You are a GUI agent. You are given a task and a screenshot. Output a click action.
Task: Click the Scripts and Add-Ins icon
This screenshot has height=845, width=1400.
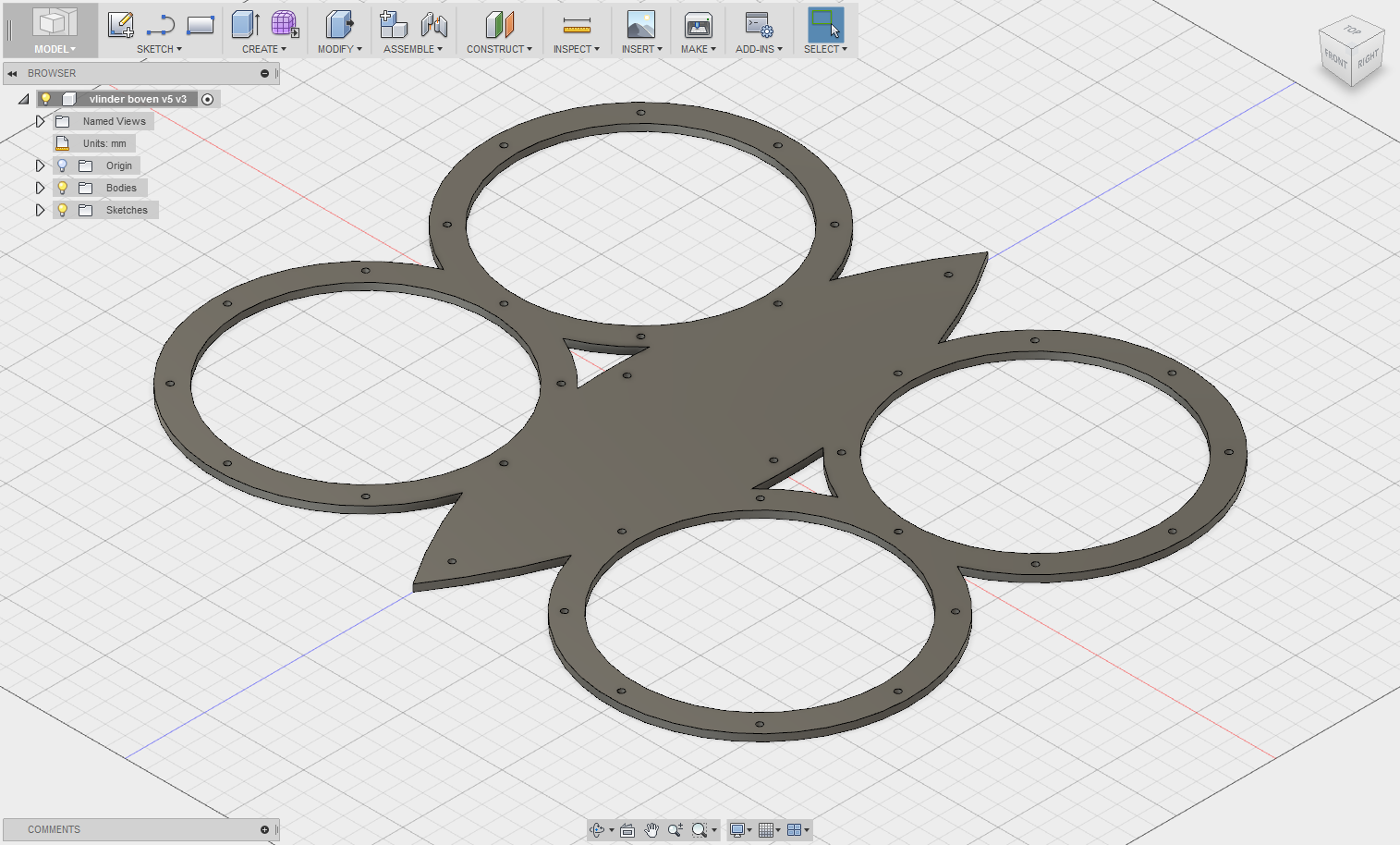[x=759, y=25]
